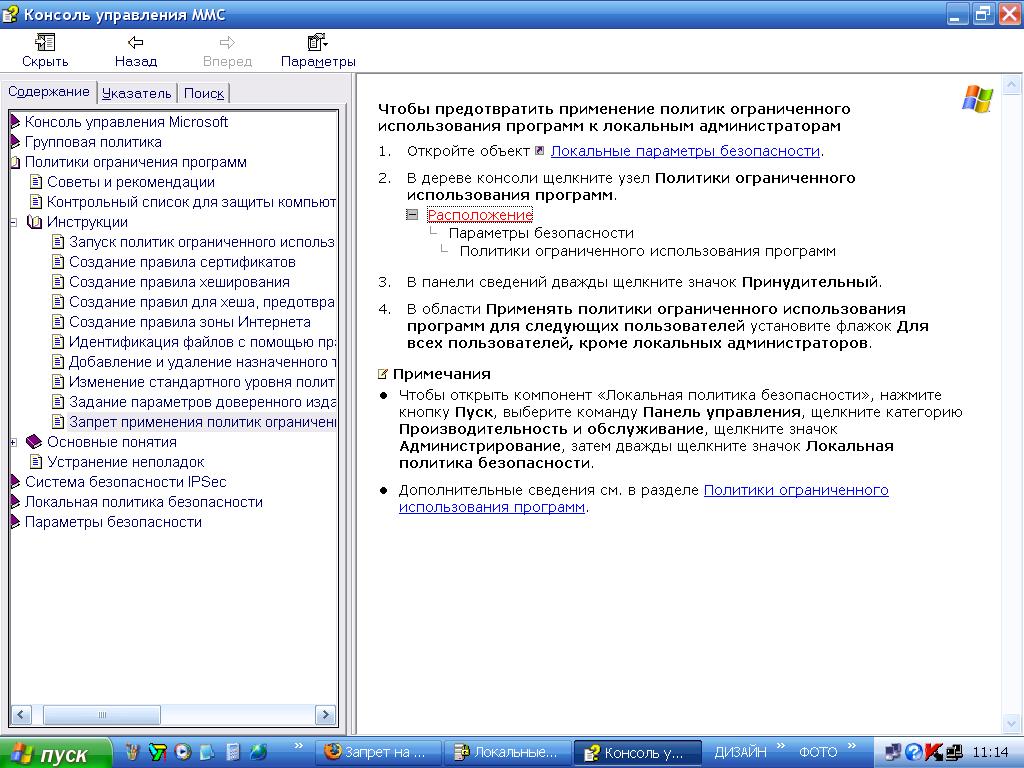This screenshot has height=768, width=1024.
Task: Click the Примечания note icon
Action: 383,374
